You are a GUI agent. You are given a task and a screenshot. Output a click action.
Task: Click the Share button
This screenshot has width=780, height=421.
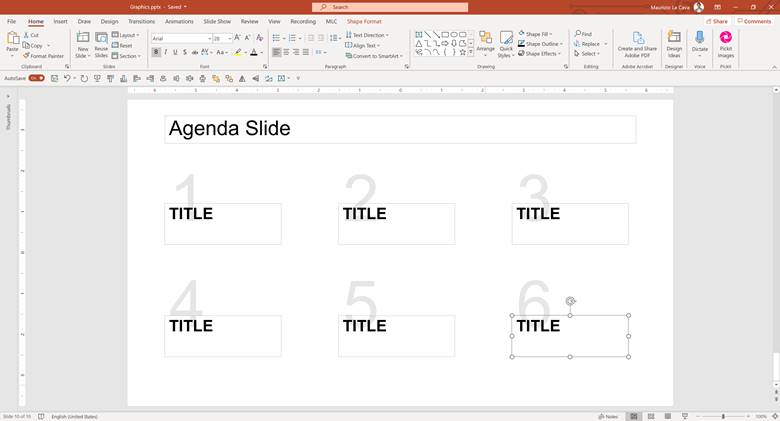pos(717,21)
